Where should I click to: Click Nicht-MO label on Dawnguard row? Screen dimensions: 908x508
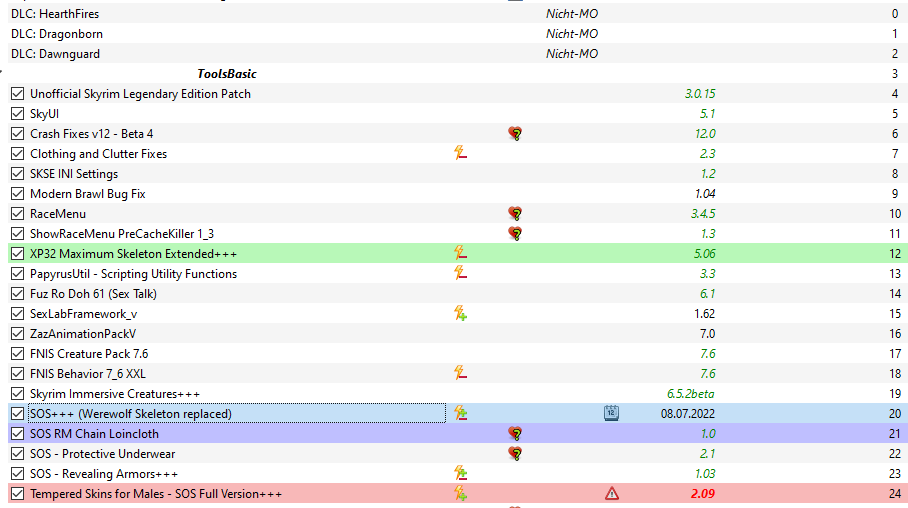point(572,53)
